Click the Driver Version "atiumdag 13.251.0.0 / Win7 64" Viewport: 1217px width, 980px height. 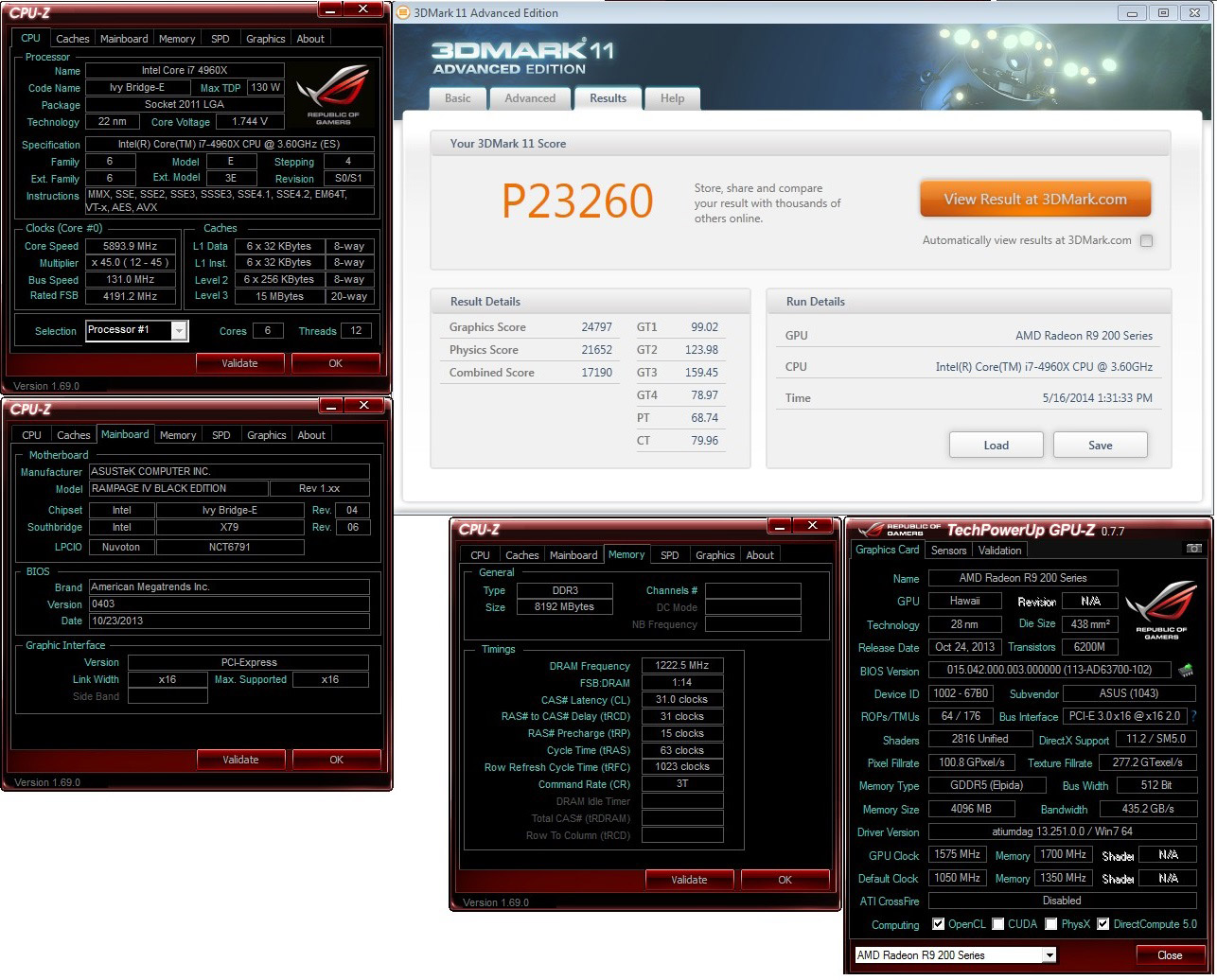[1061, 832]
